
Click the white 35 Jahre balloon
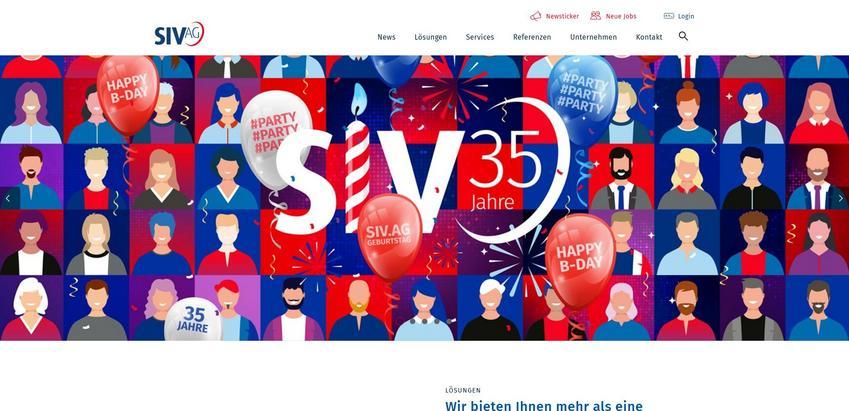(193, 319)
